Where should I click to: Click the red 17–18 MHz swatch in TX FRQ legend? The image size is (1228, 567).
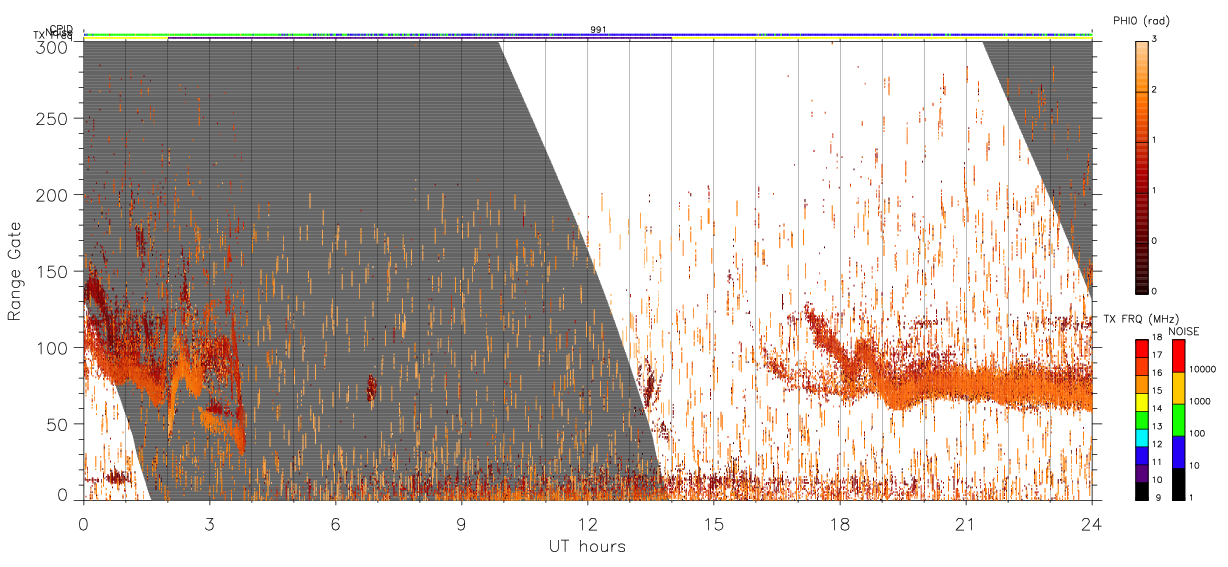(1142, 349)
